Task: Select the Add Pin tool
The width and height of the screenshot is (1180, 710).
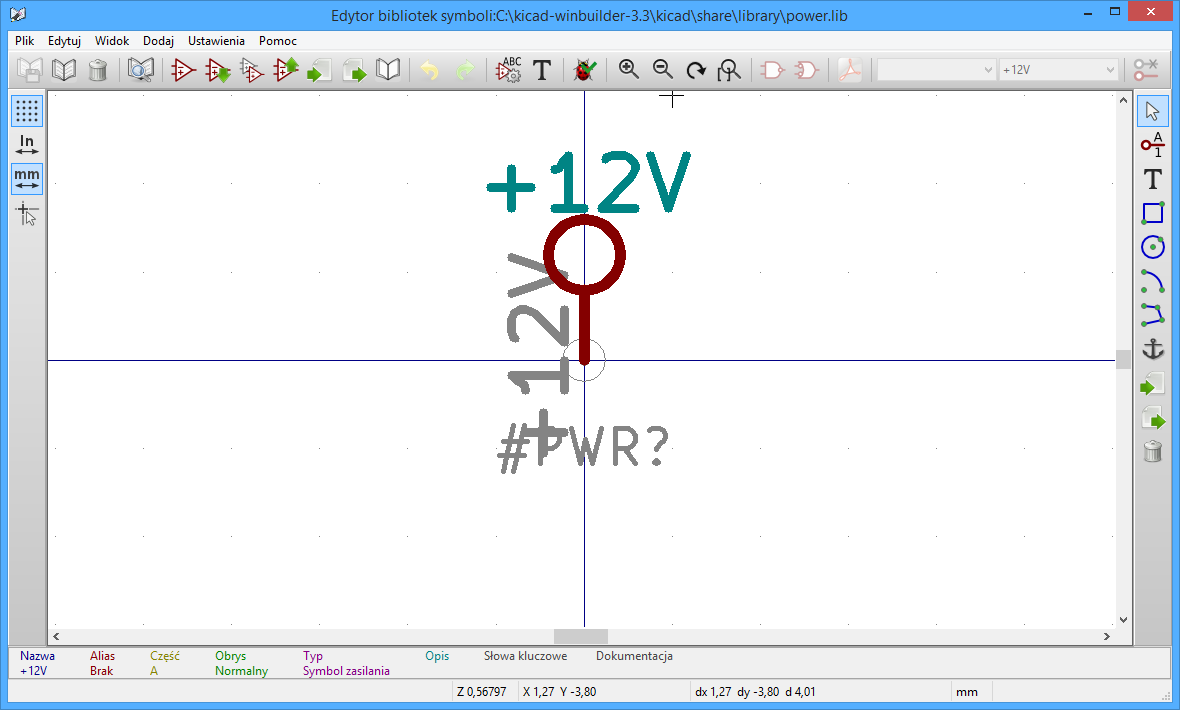Action: point(1152,146)
